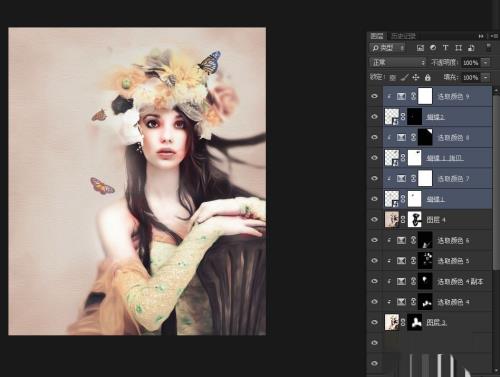Toggle visibility of 选取颜色 7 layer
The image size is (500, 377).
tap(374, 179)
